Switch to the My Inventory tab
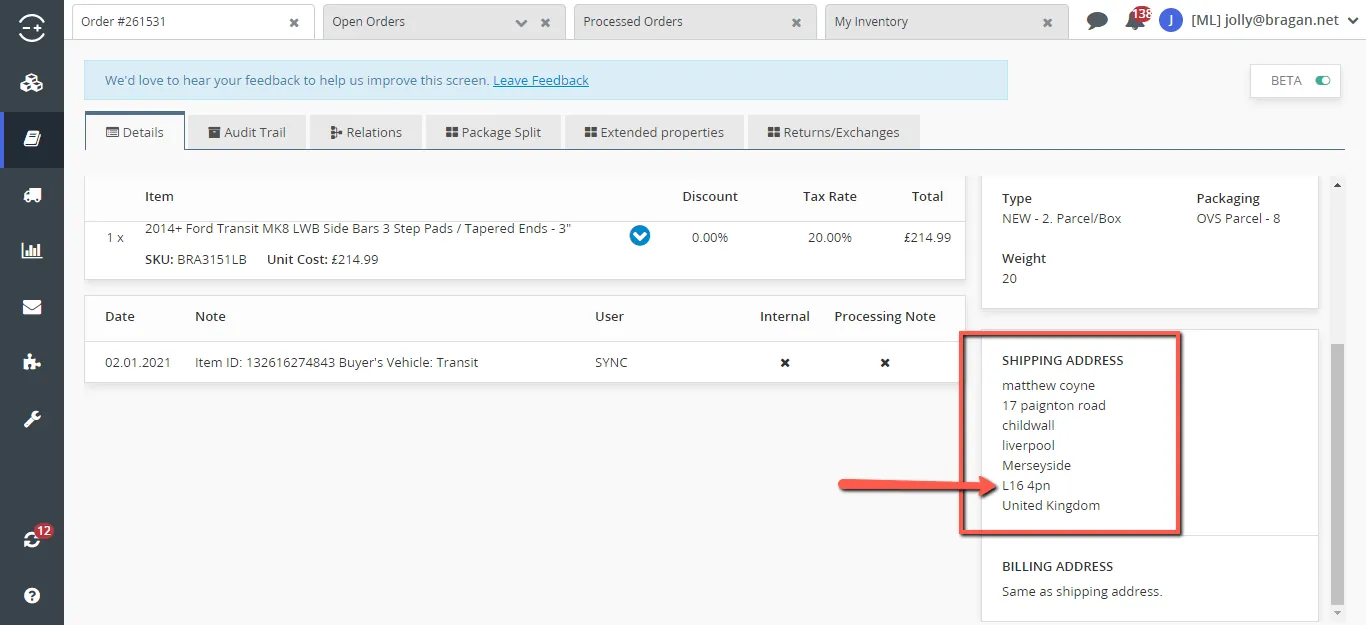The image size is (1366, 625). coord(947,21)
